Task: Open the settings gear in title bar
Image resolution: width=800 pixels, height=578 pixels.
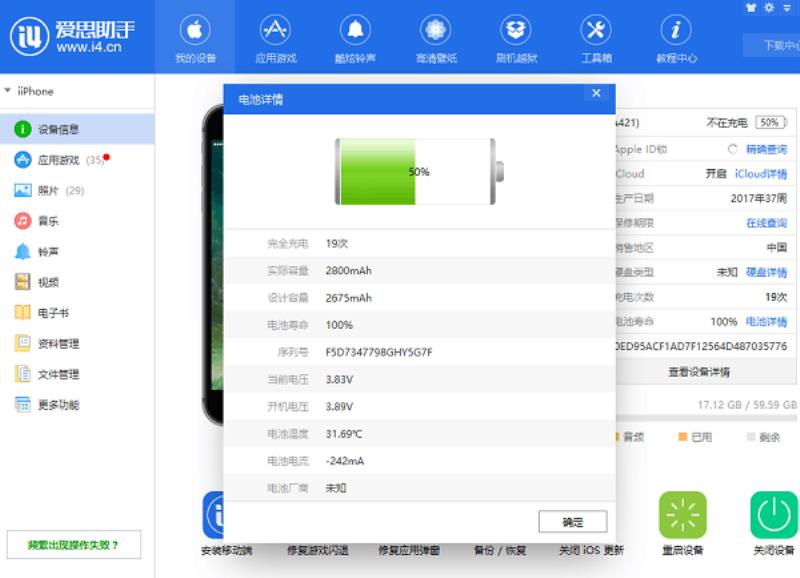Action: click(x=769, y=8)
